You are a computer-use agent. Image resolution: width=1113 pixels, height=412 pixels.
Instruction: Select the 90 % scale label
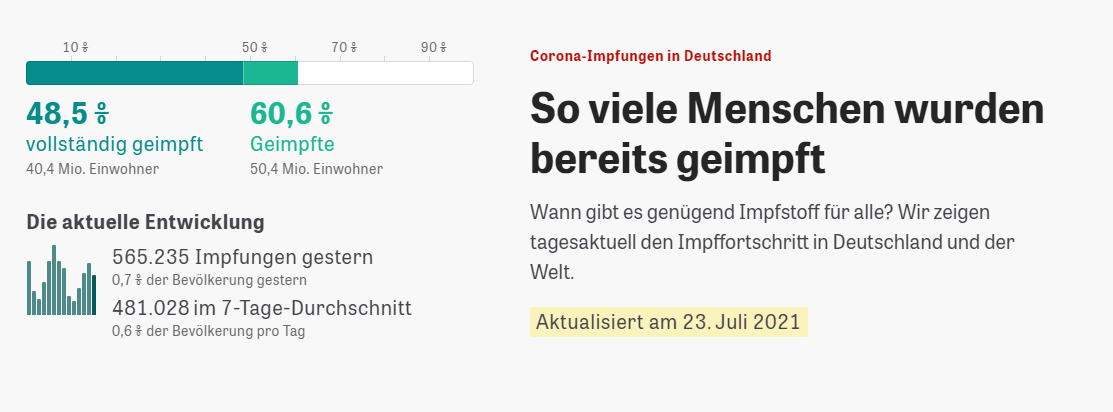(x=433, y=47)
